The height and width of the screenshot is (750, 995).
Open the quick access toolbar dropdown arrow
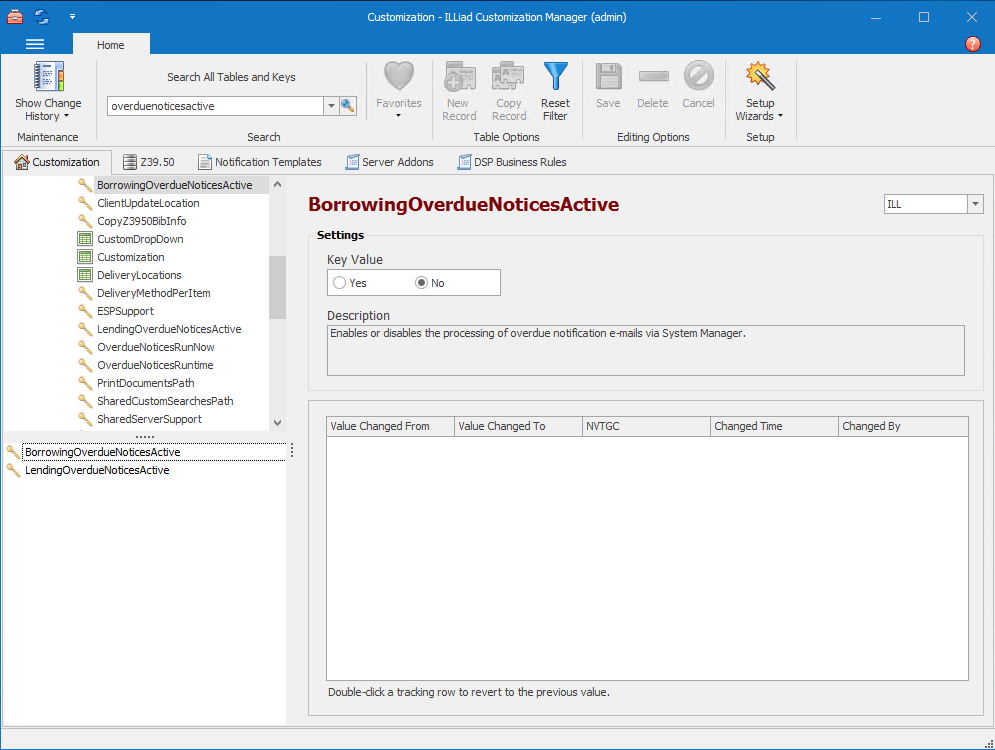[x=73, y=17]
